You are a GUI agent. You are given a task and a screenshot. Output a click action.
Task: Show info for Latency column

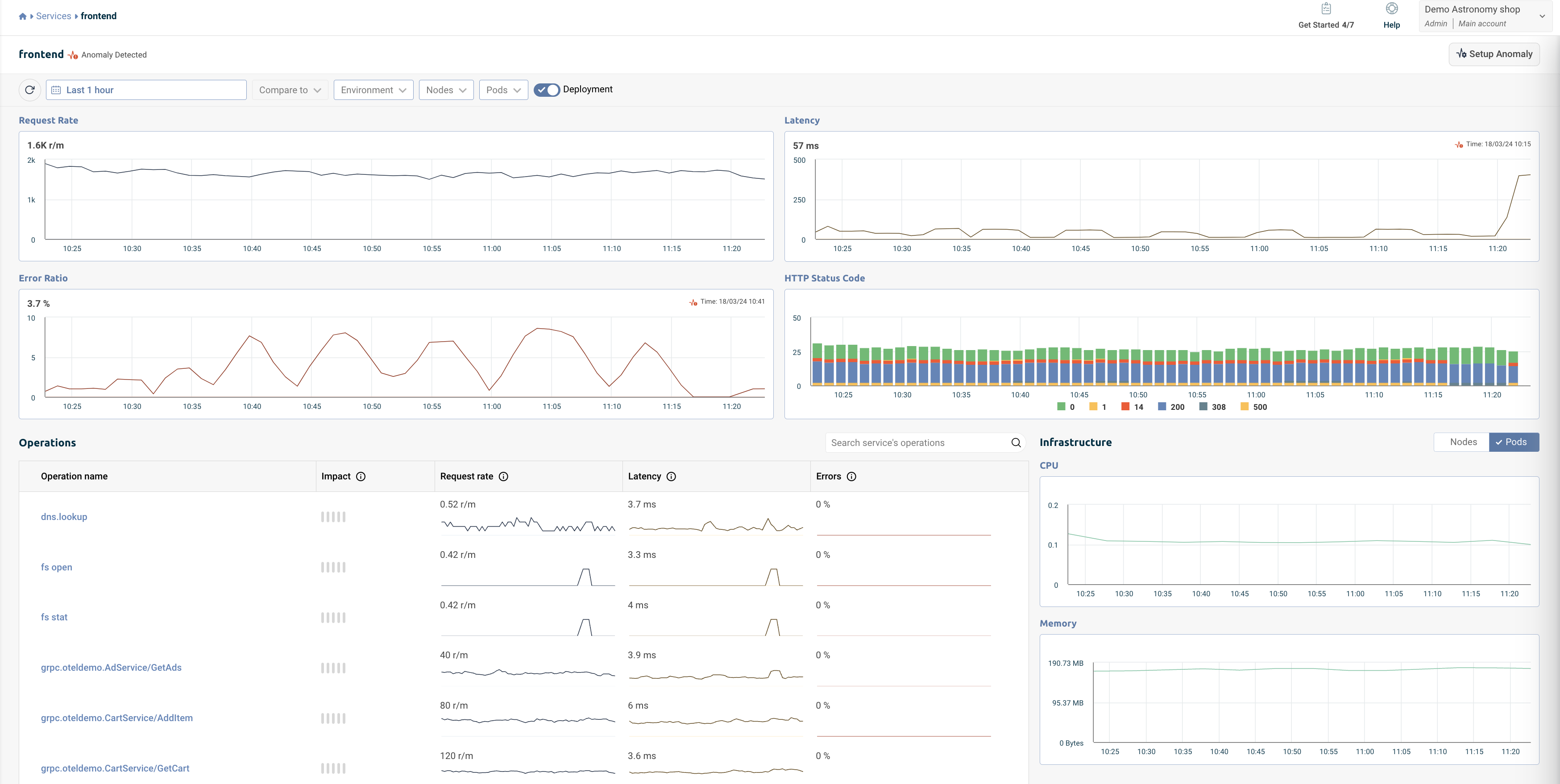point(671,476)
